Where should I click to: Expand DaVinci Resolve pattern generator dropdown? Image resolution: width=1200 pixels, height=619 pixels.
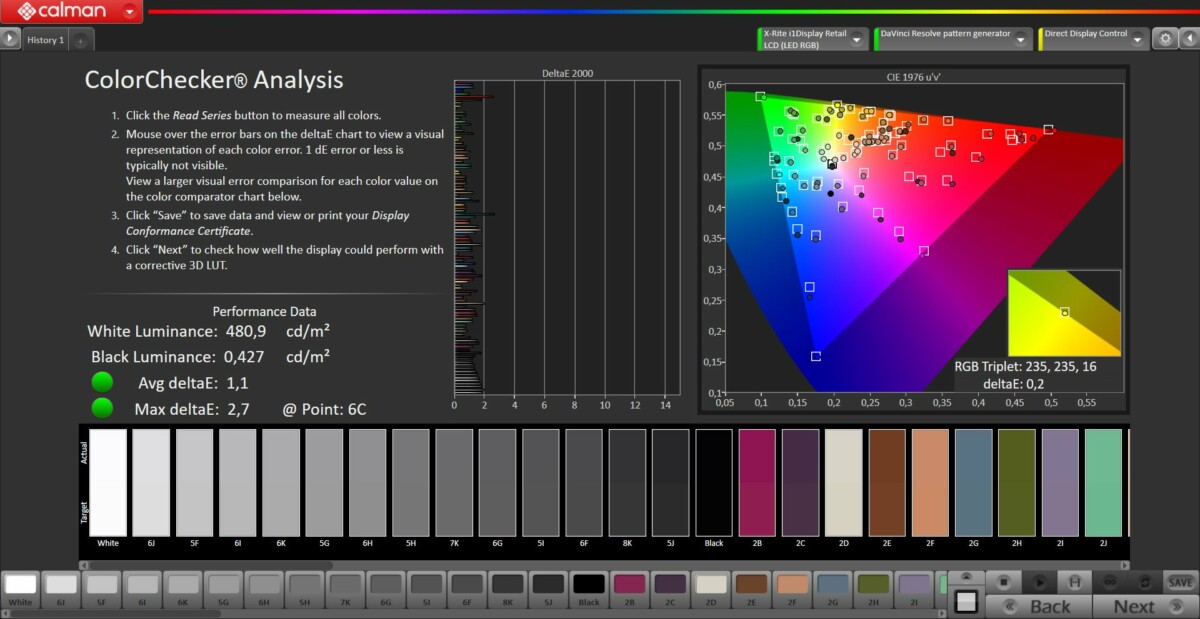(1021, 40)
